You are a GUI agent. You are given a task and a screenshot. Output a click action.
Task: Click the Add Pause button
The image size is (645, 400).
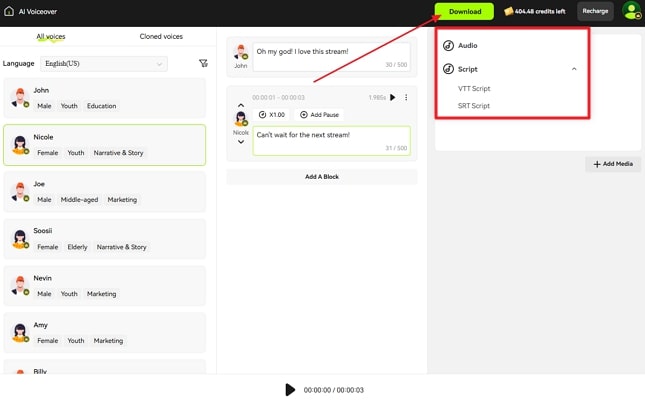[319, 114]
